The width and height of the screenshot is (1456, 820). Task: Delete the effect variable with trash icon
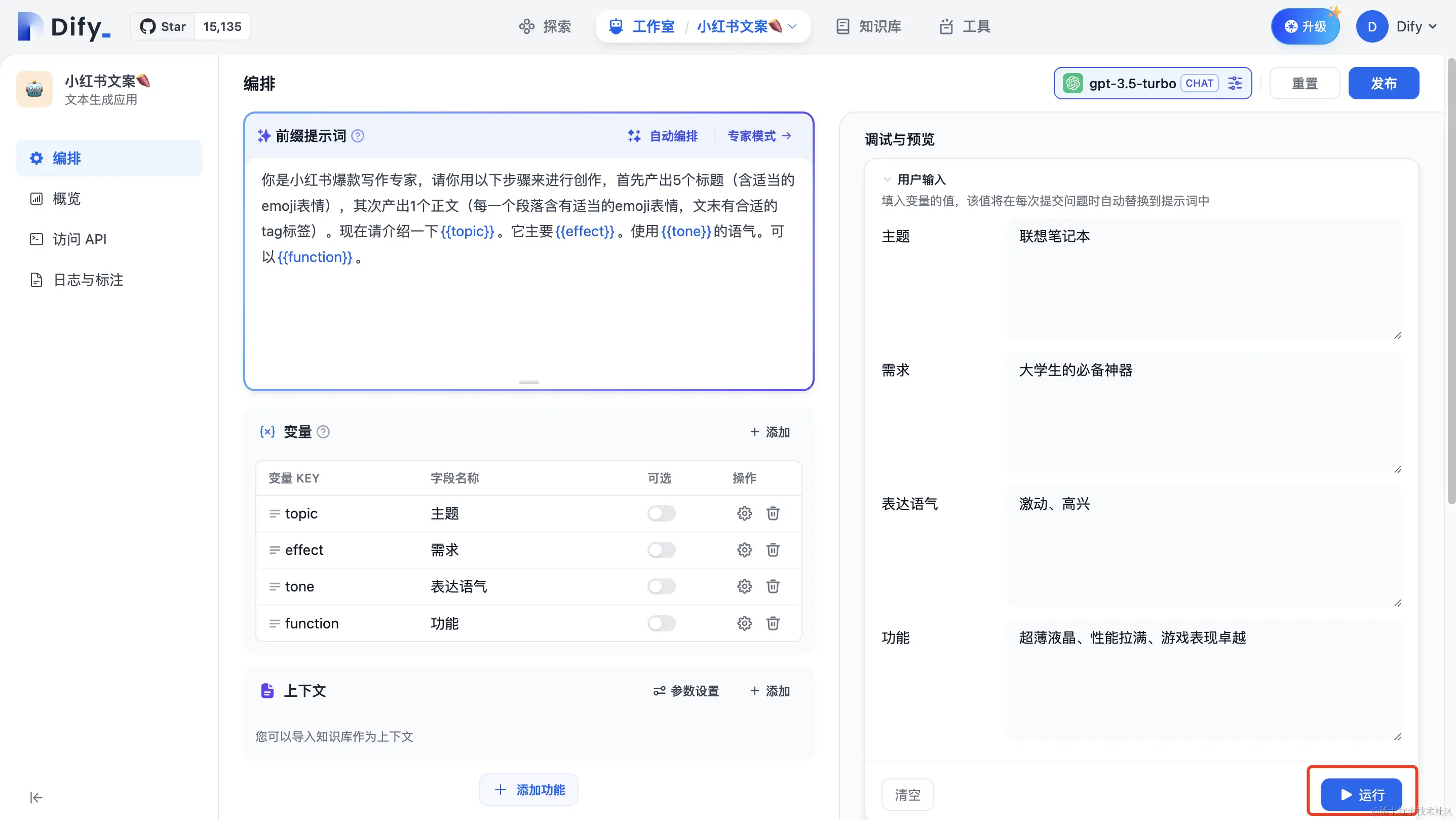(773, 550)
